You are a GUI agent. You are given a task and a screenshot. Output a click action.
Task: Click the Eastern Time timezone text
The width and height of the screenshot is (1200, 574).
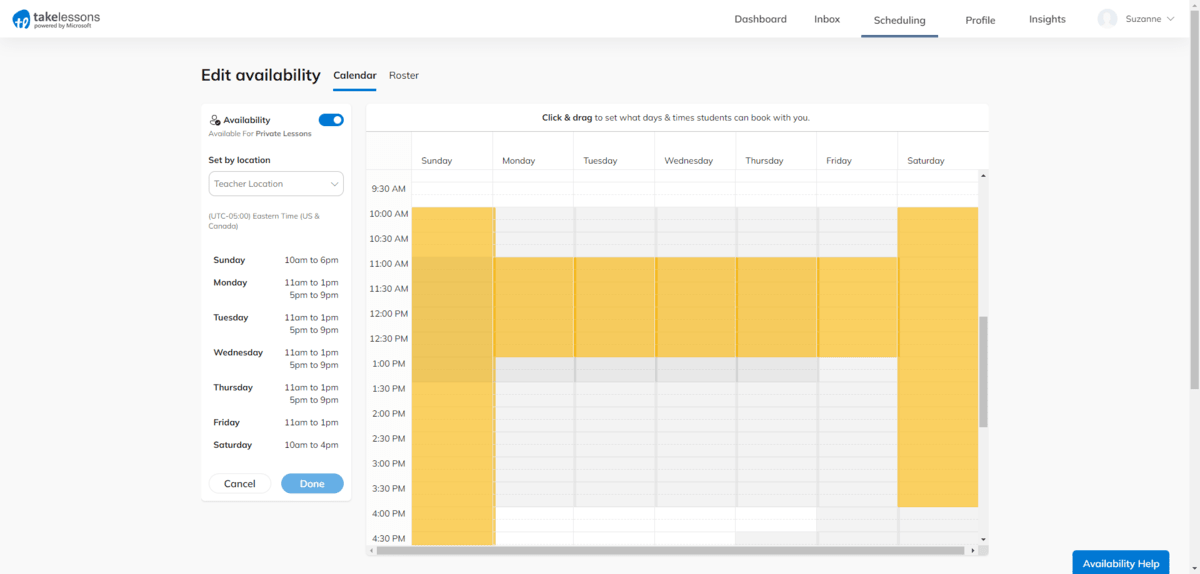[x=264, y=221]
